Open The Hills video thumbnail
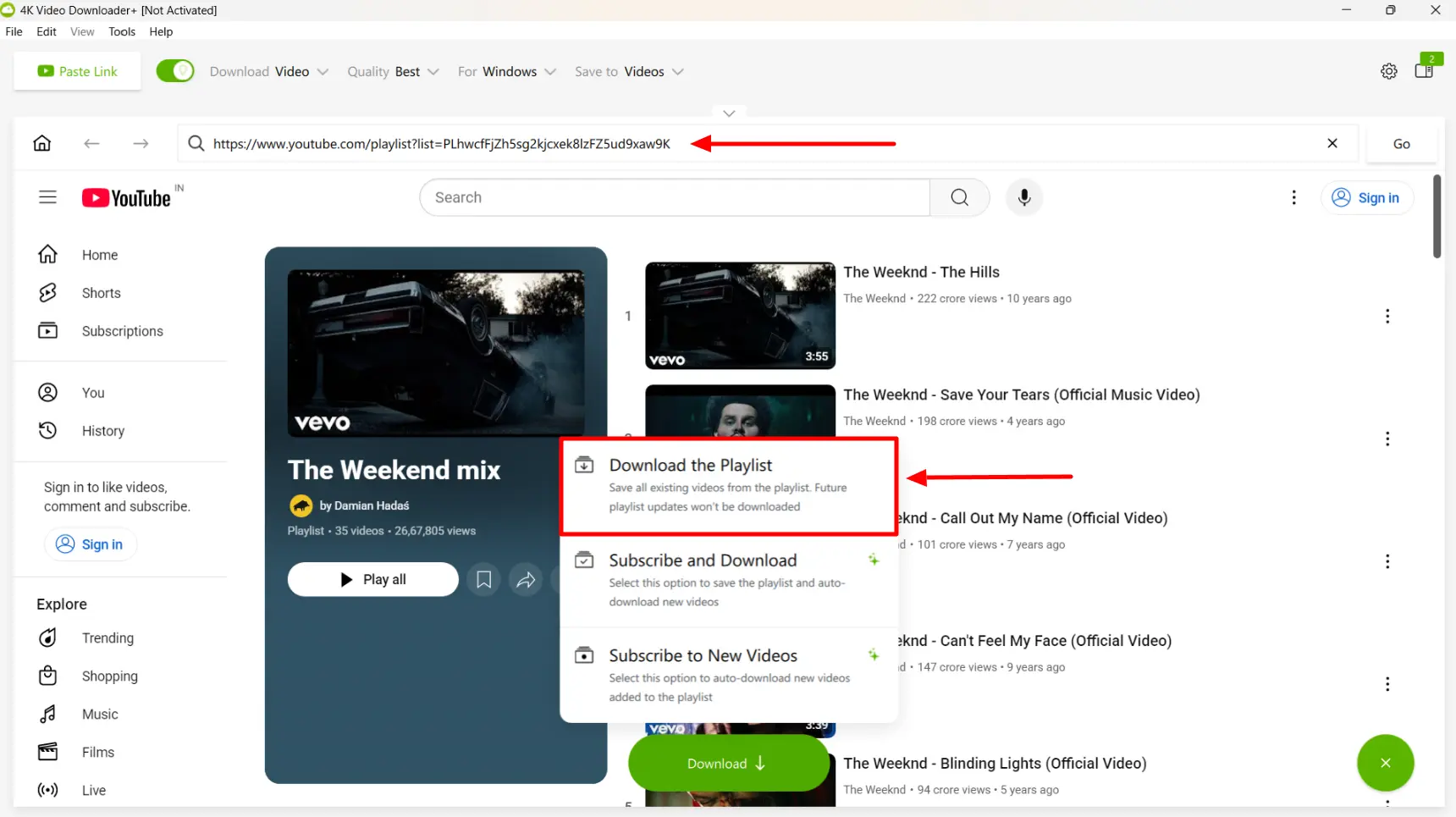 click(740, 315)
